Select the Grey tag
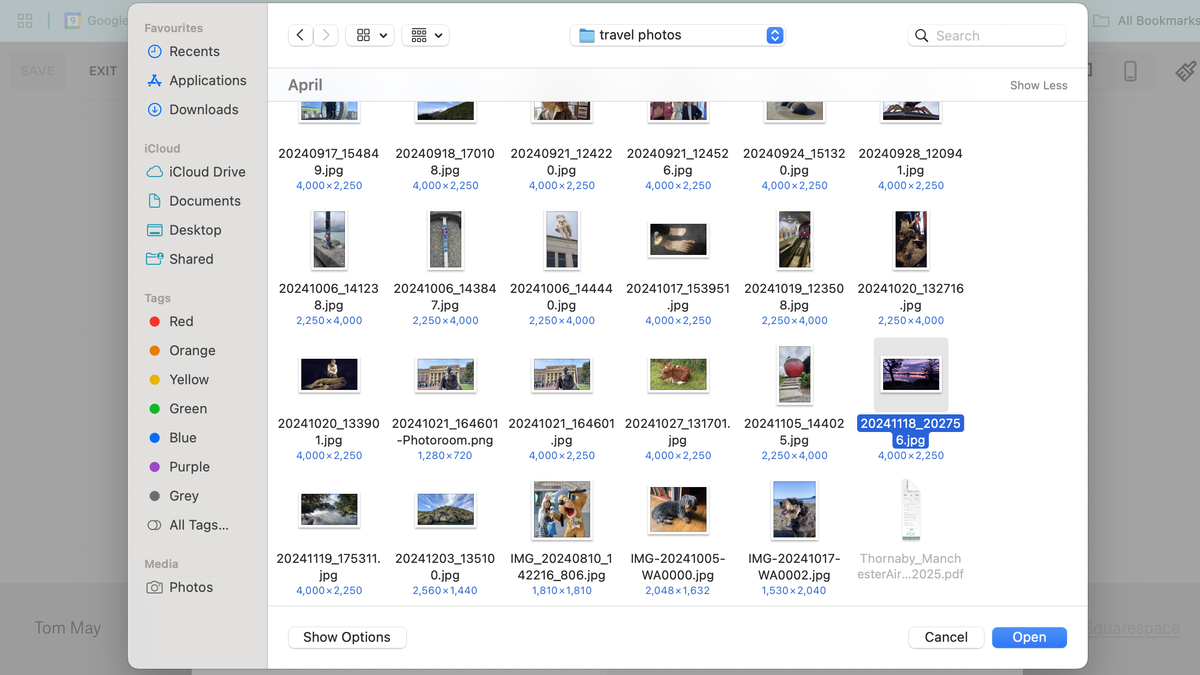The image size is (1200, 675). pos(173,495)
